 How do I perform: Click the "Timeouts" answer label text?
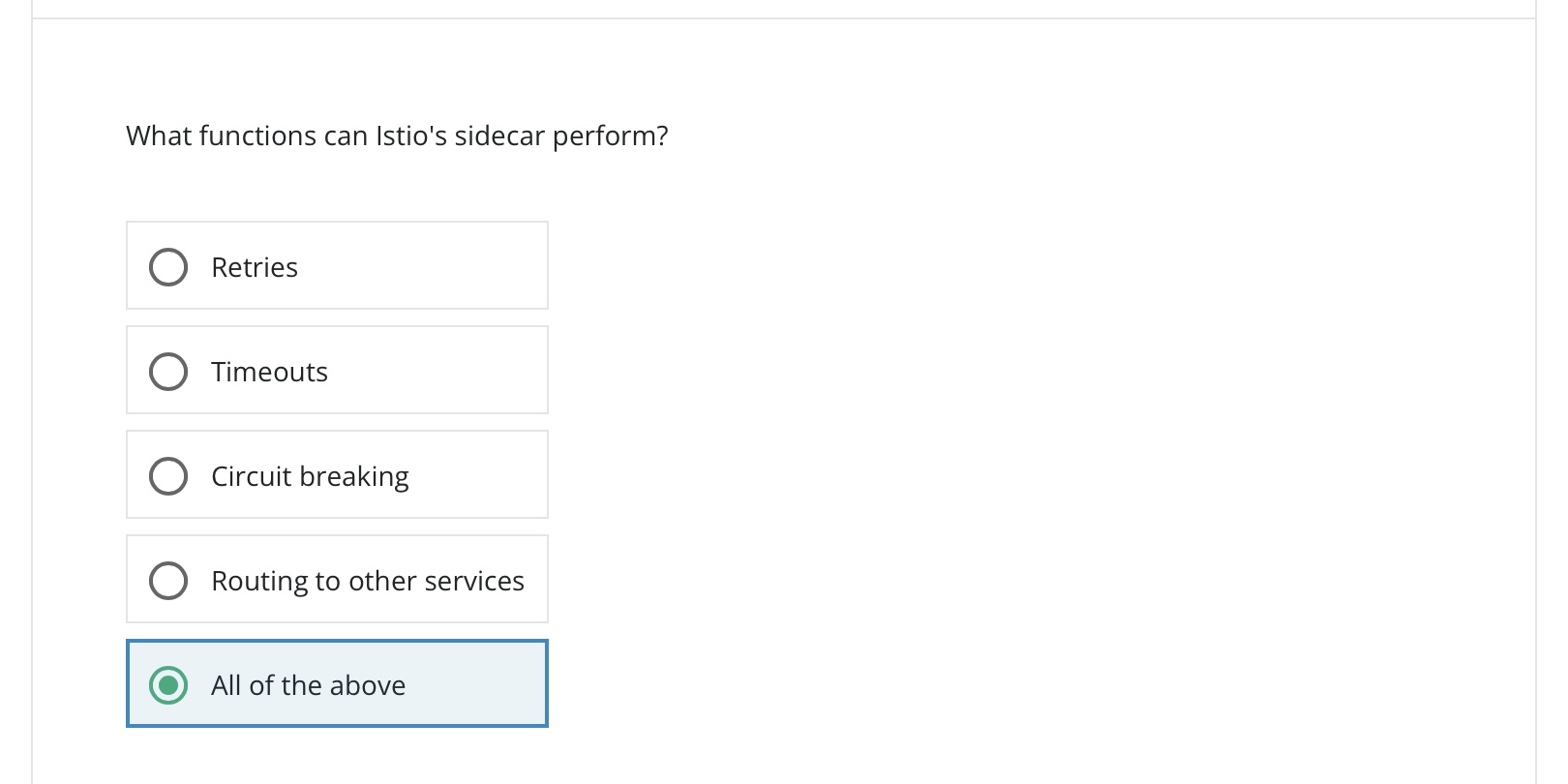269,372
